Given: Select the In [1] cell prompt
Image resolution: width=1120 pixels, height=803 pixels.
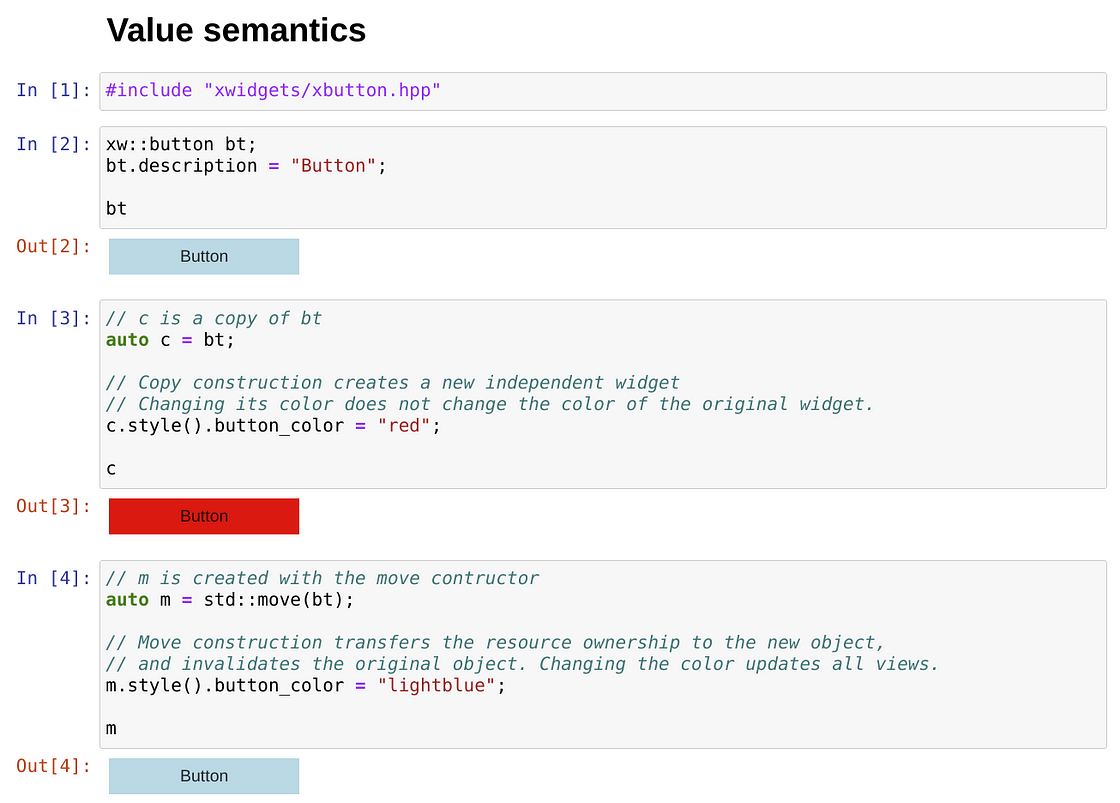Looking at the screenshot, I should coord(53,90).
